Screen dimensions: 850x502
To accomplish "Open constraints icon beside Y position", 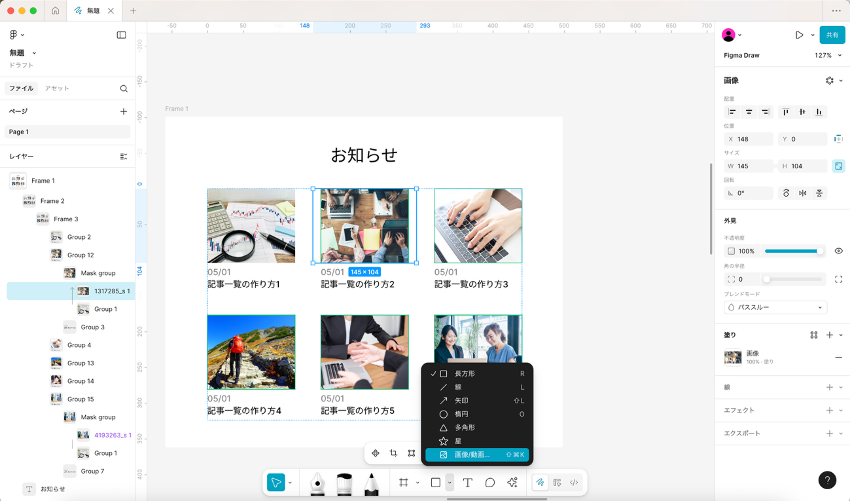I will (838, 139).
